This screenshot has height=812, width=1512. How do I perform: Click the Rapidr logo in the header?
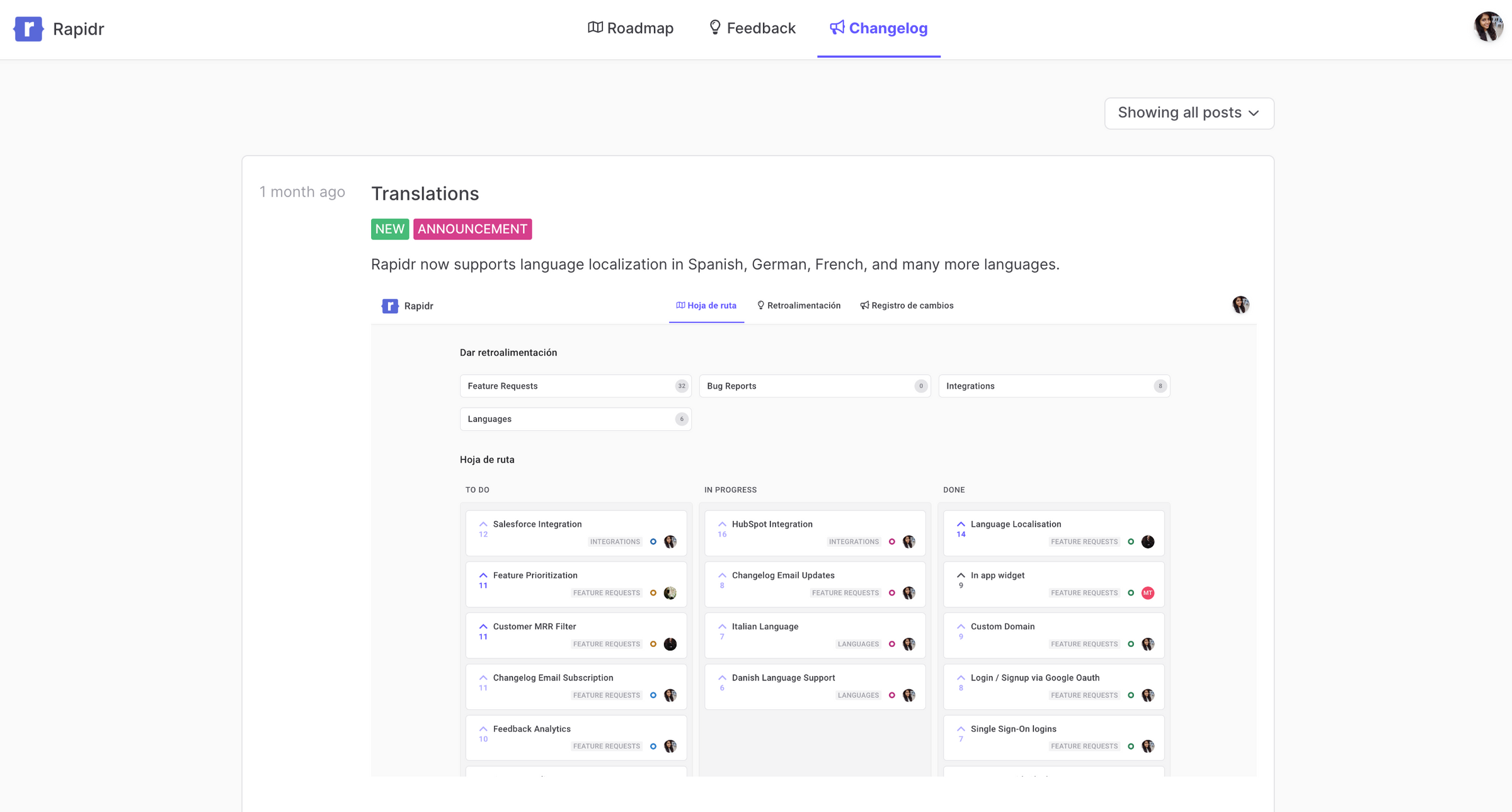point(28,29)
